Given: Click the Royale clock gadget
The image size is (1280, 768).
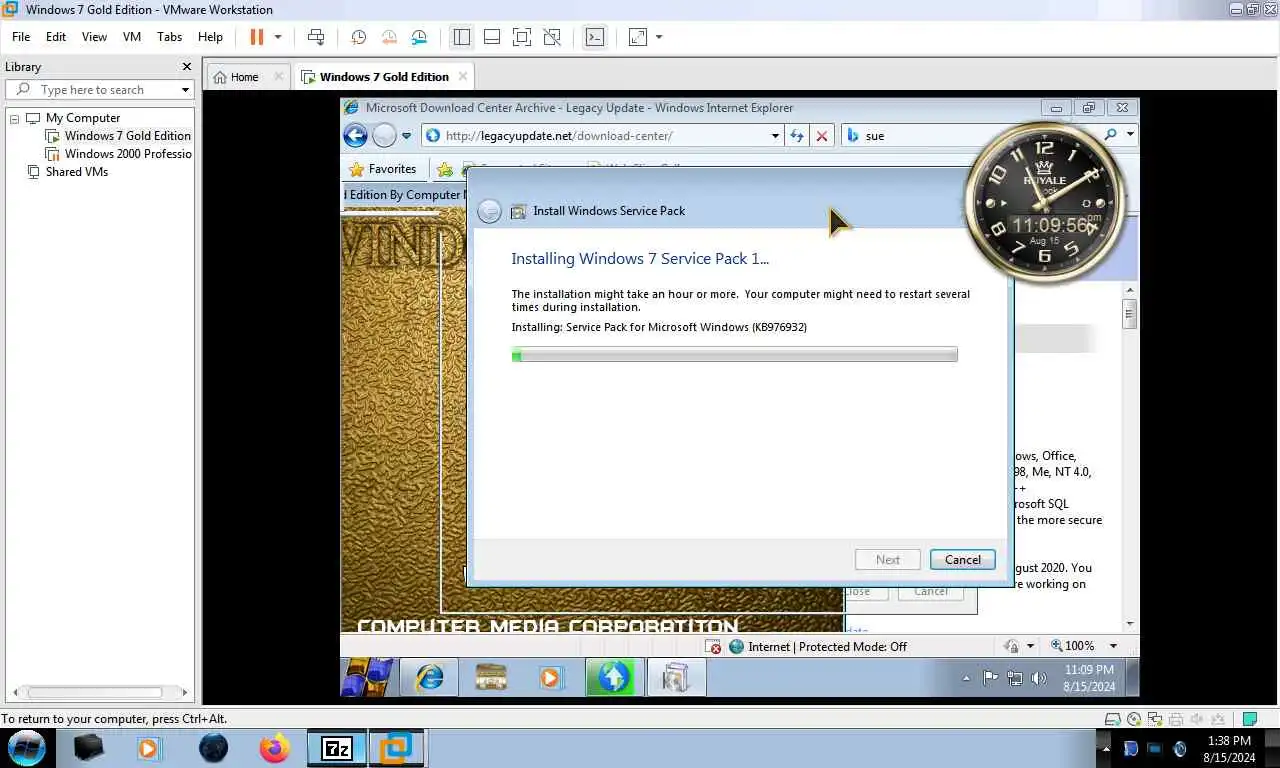Looking at the screenshot, I should 1046,201.
